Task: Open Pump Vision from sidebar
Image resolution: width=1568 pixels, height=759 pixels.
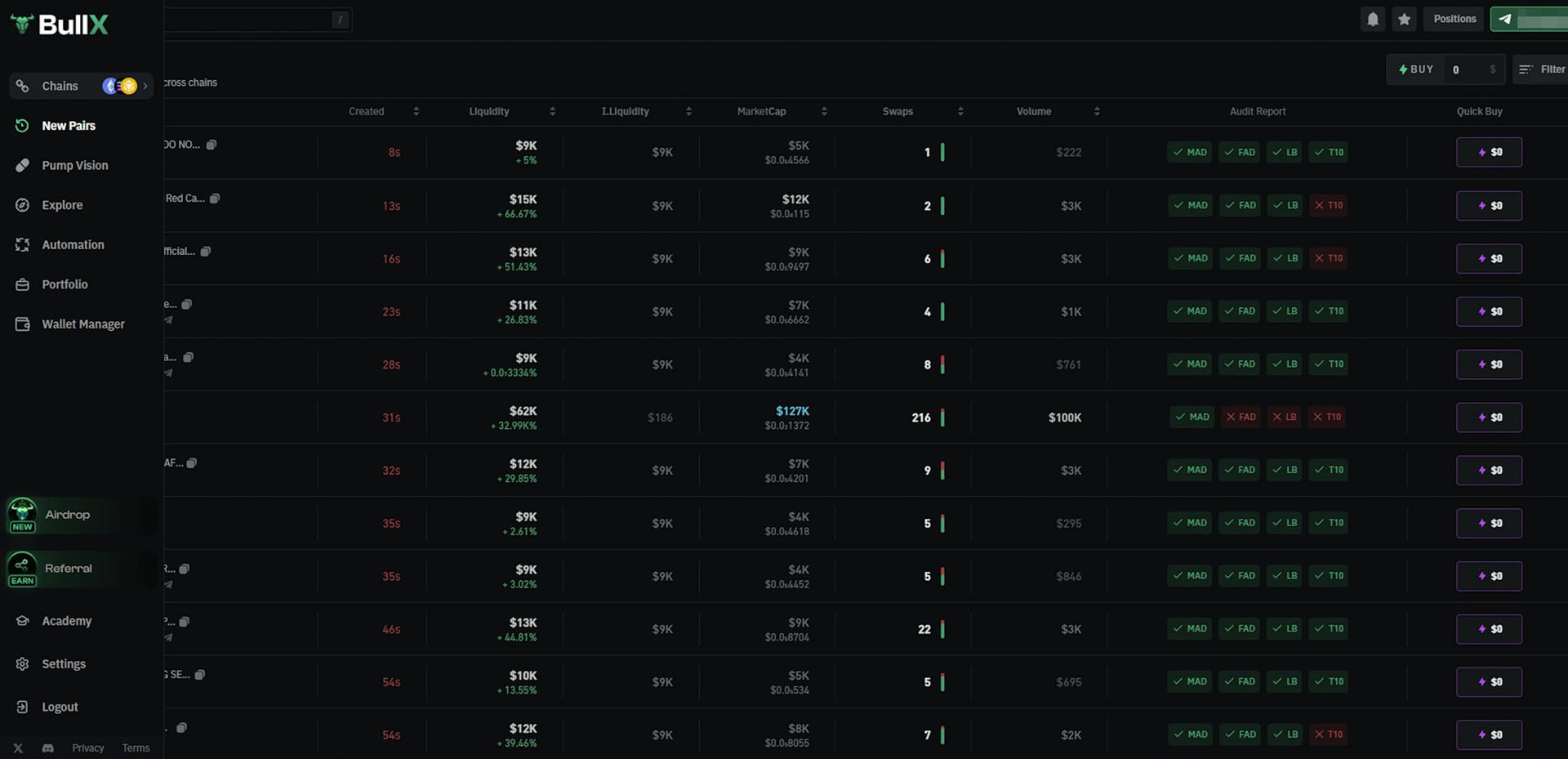Action: point(74,165)
